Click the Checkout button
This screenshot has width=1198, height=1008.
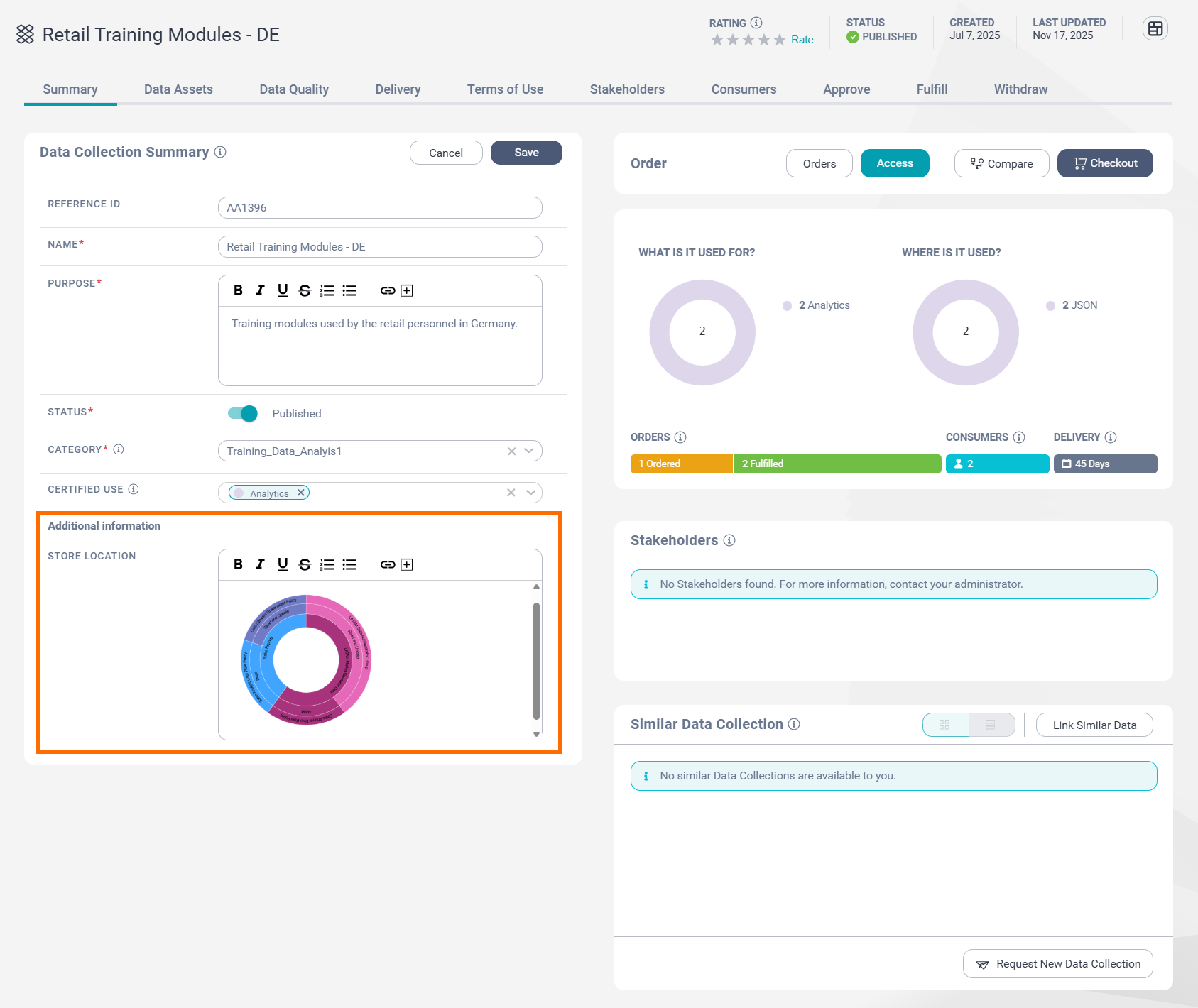1105,163
